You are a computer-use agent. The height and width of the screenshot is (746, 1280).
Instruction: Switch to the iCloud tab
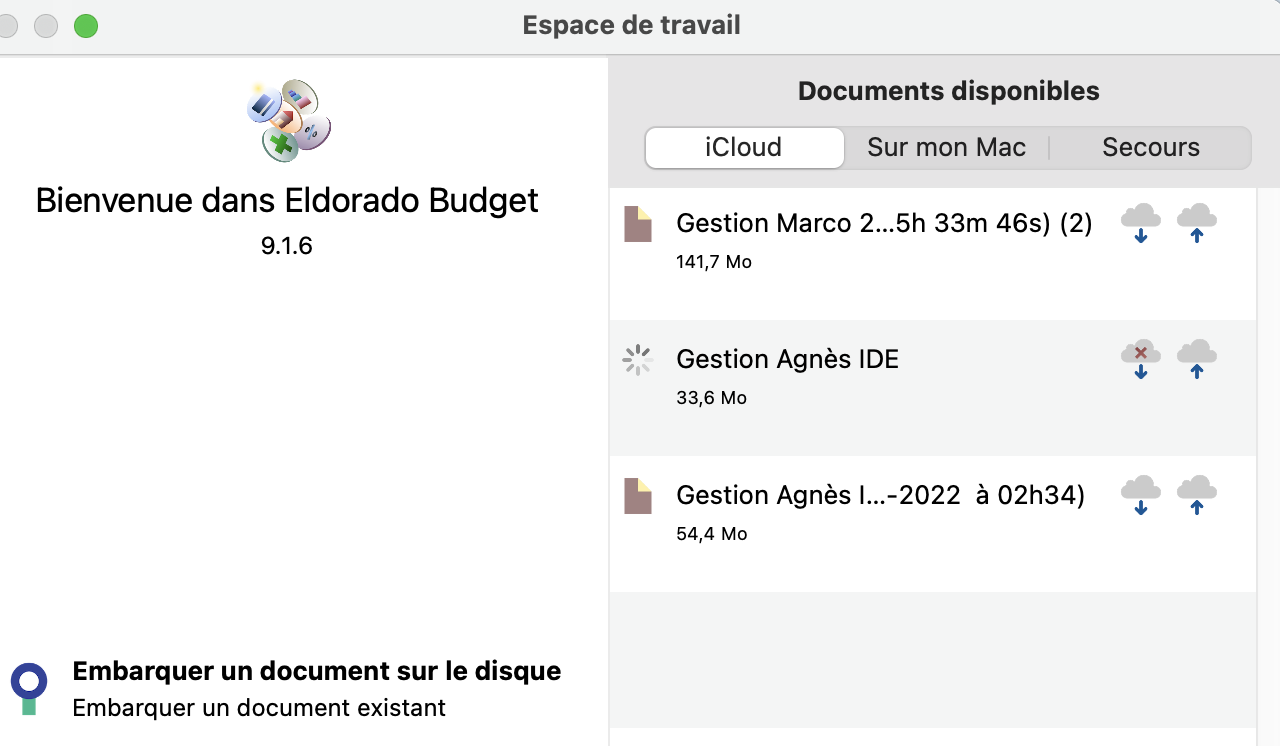click(744, 148)
